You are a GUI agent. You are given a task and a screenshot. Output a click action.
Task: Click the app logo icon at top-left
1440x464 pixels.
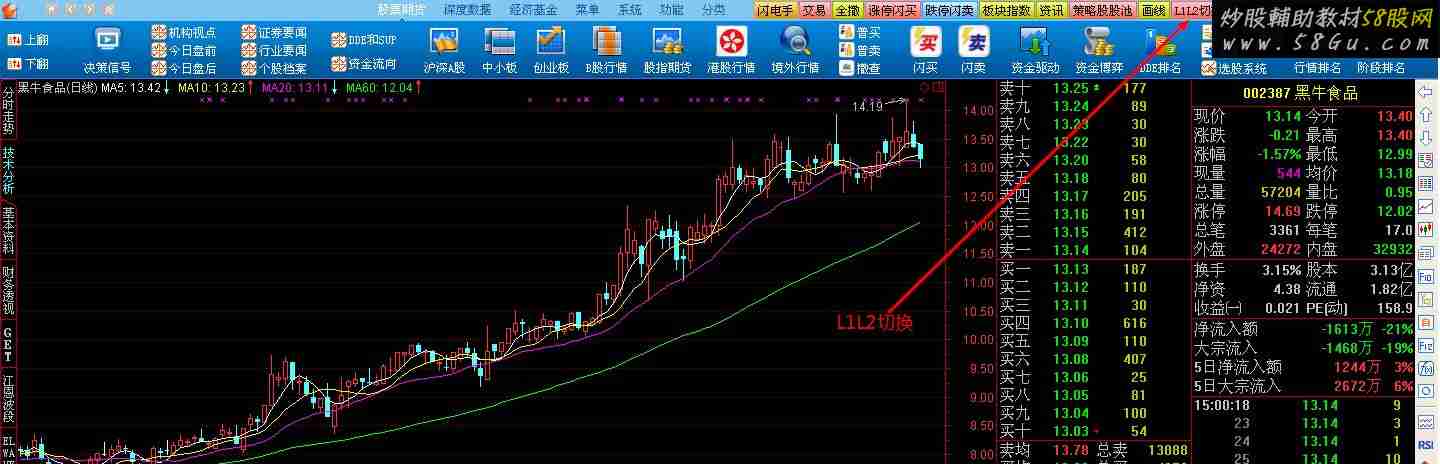[10, 9]
